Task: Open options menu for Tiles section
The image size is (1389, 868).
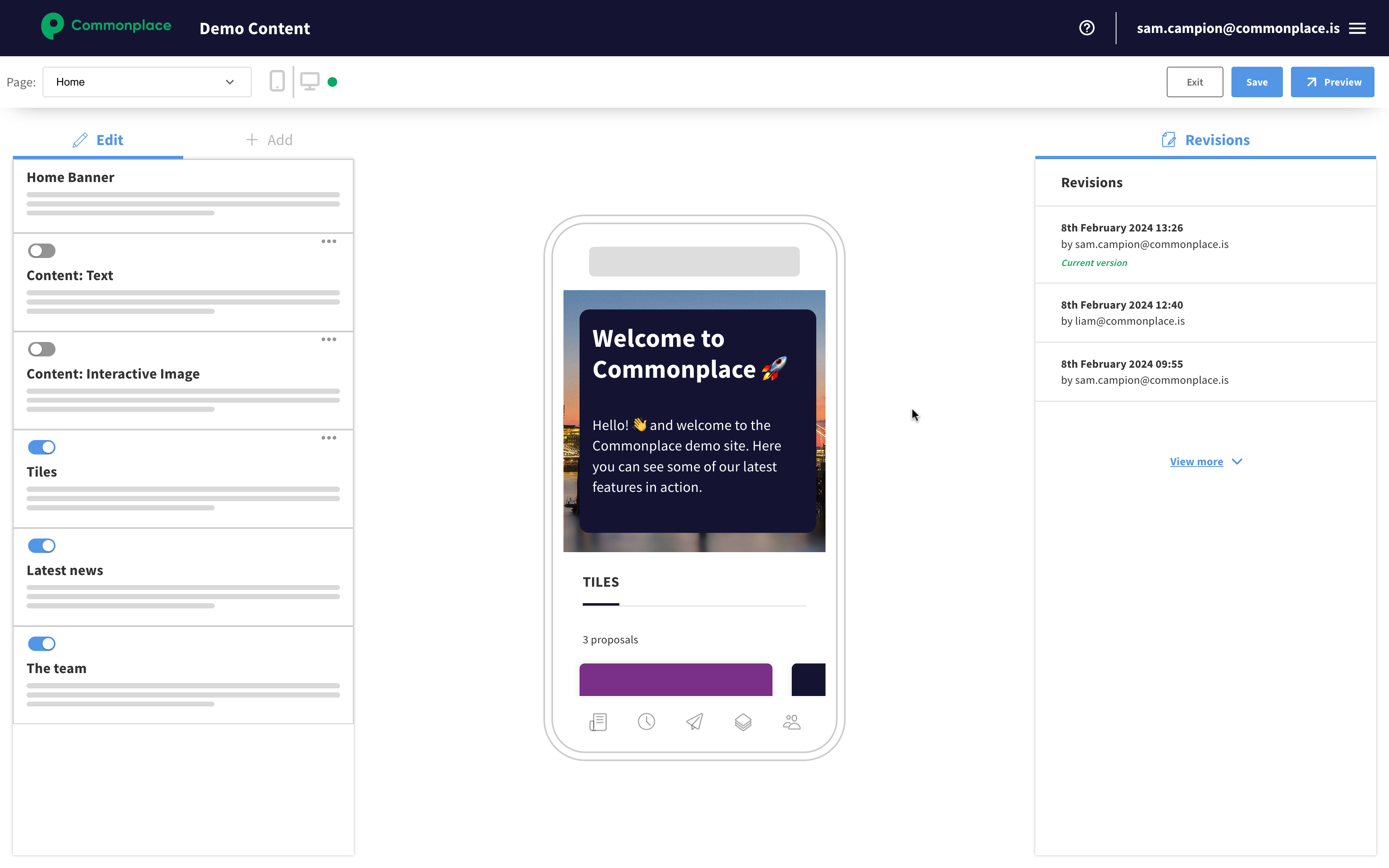Action: [x=328, y=438]
